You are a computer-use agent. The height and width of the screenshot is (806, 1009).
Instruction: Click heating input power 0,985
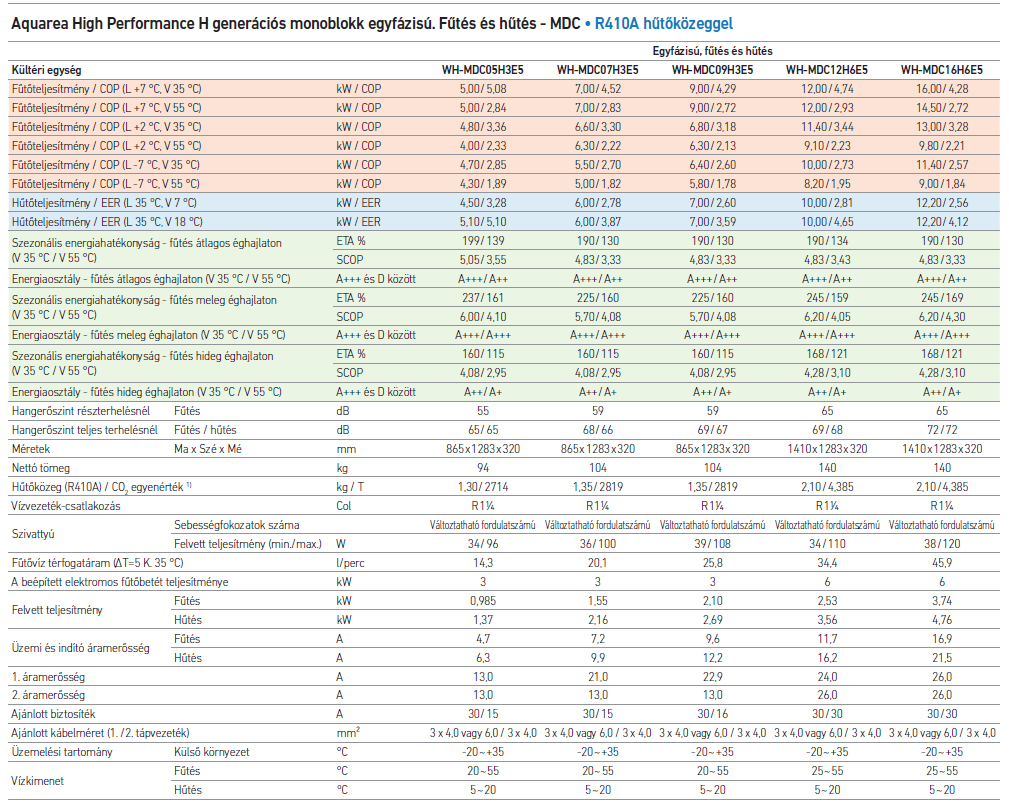coord(483,601)
